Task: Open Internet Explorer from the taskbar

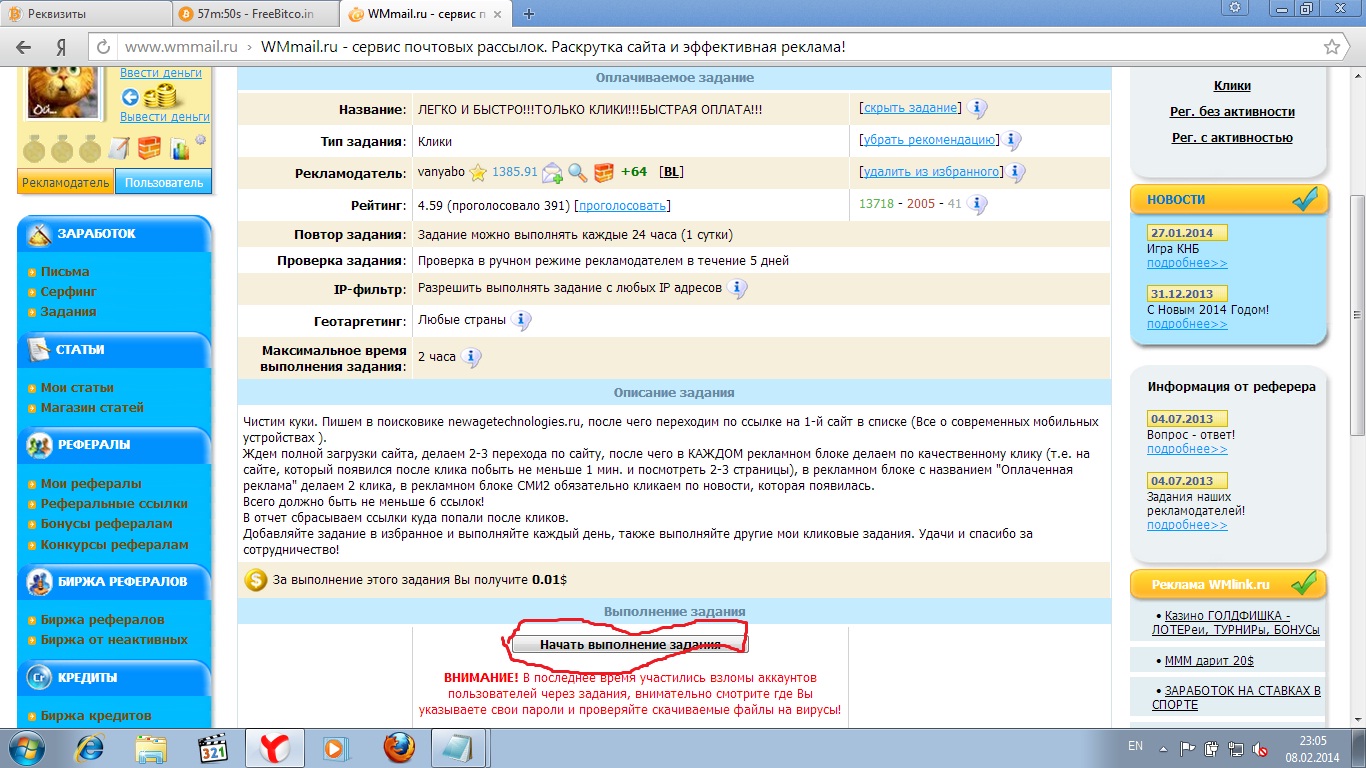Action: 91,747
